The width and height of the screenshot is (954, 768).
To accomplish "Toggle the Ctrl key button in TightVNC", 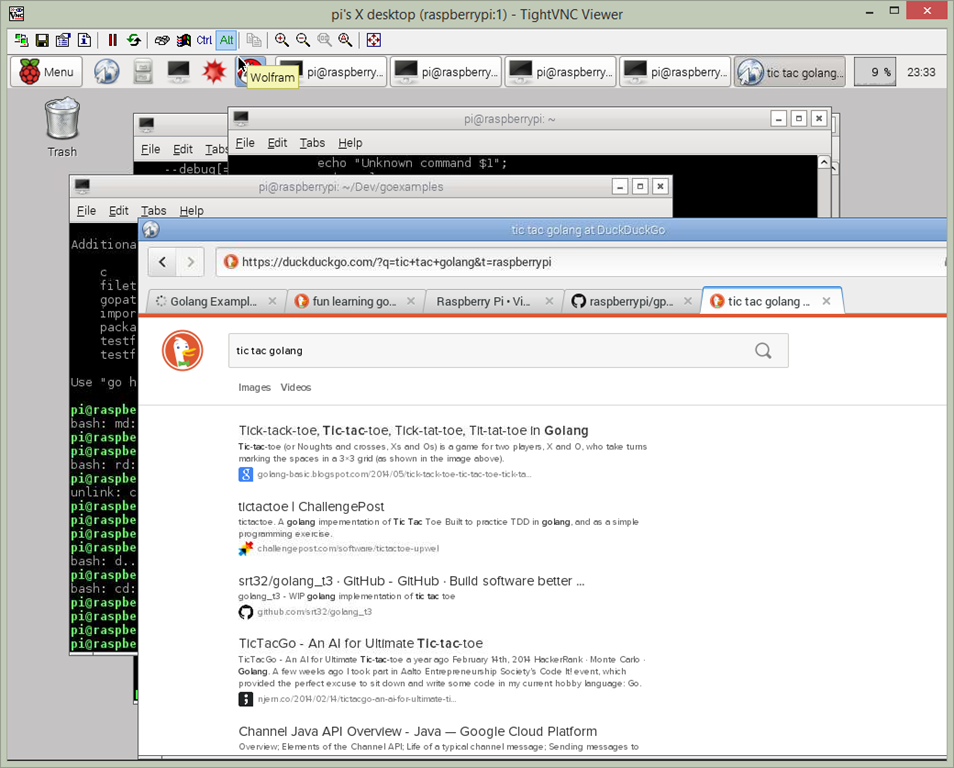I will tap(204, 40).
